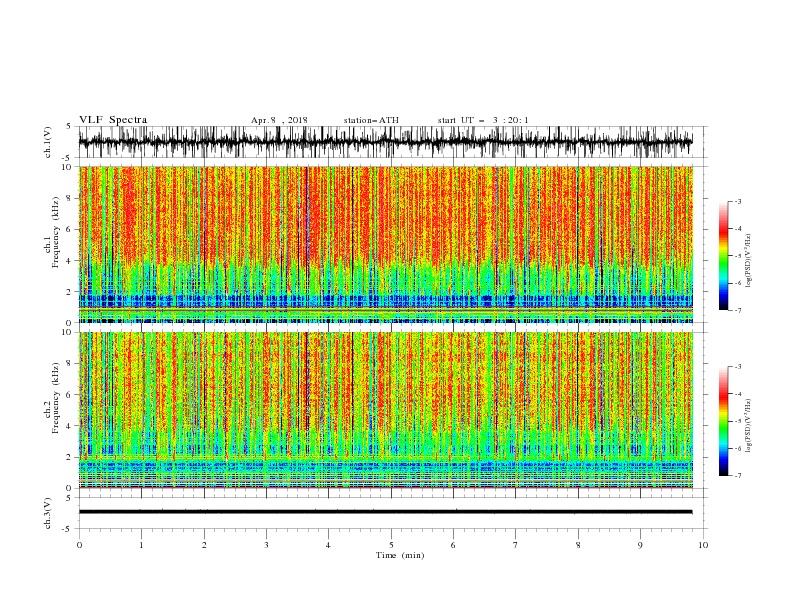
Task: Click the time axis tick label "5"
Action: (x=391, y=545)
